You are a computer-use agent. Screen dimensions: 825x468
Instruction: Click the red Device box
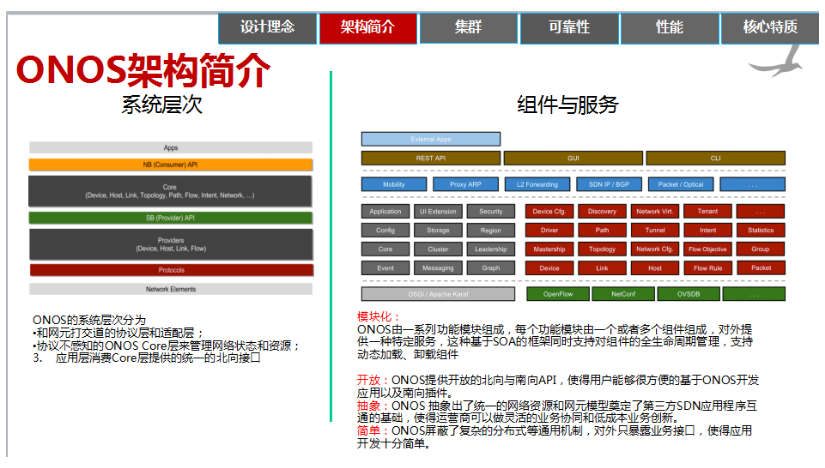[549, 268]
